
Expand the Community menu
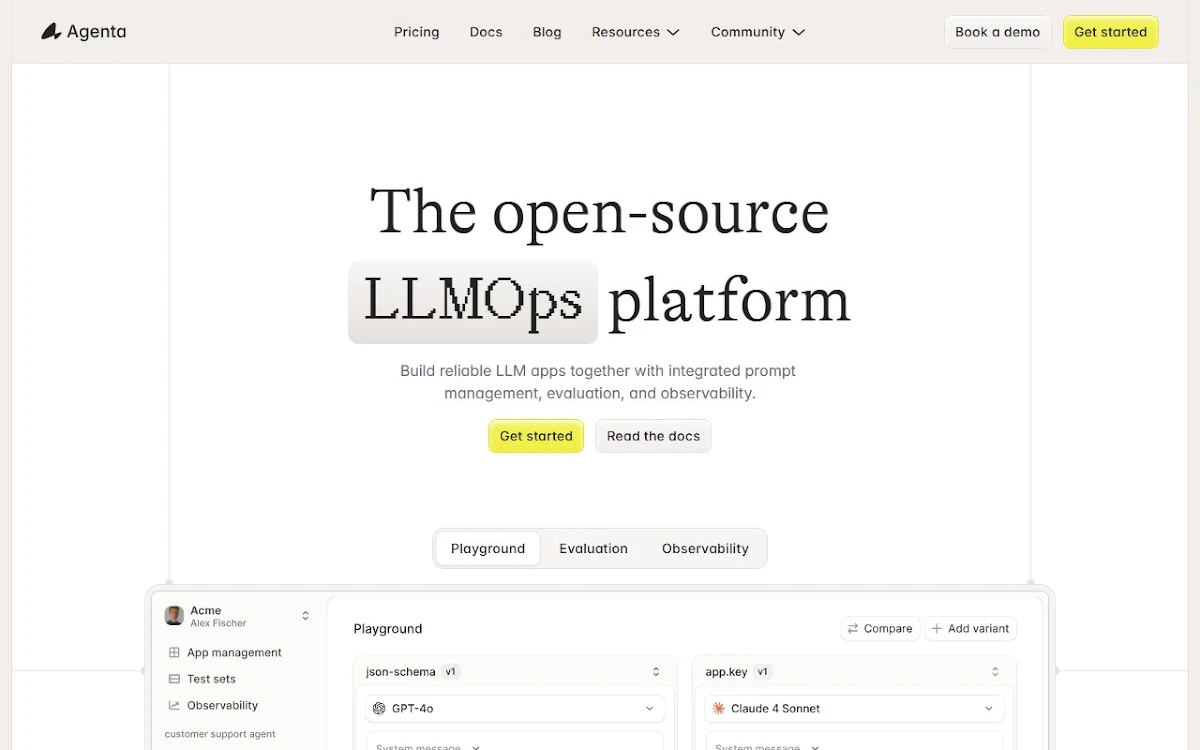pyautogui.click(x=758, y=32)
